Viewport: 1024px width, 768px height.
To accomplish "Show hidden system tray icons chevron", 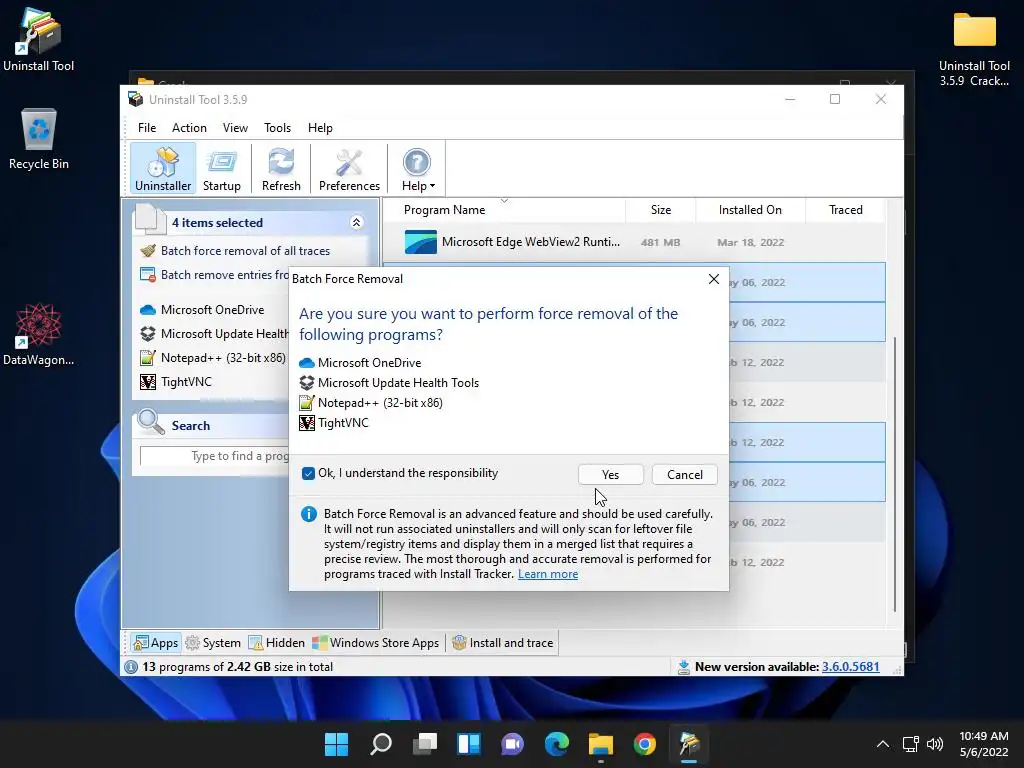I will [x=882, y=744].
